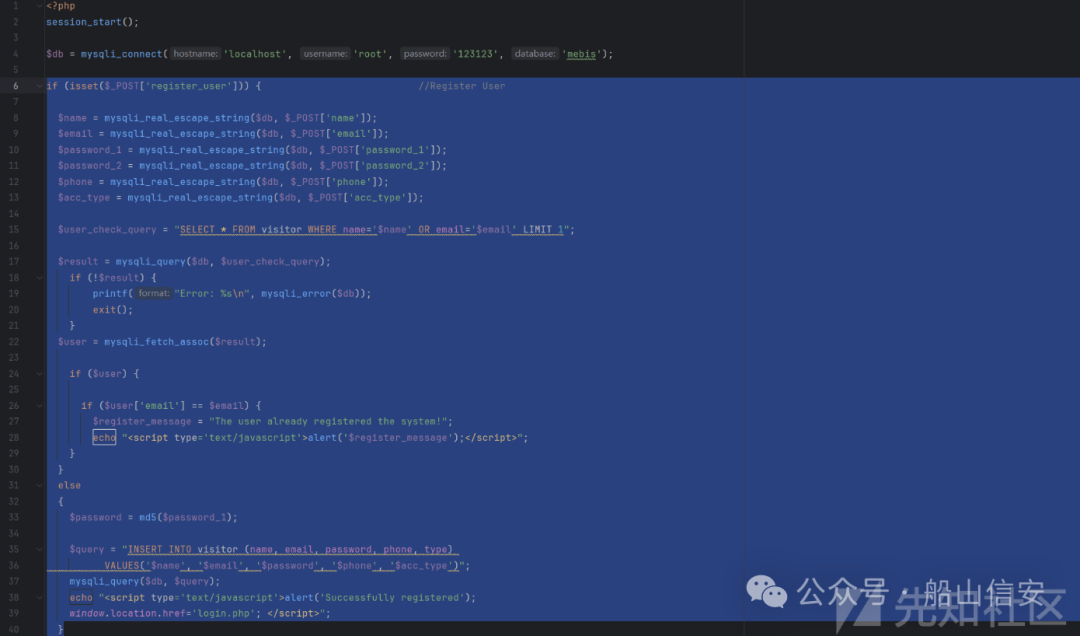The width and height of the screenshot is (1080, 636).
Task: Click the '//Register User' comment
Action: (461, 86)
